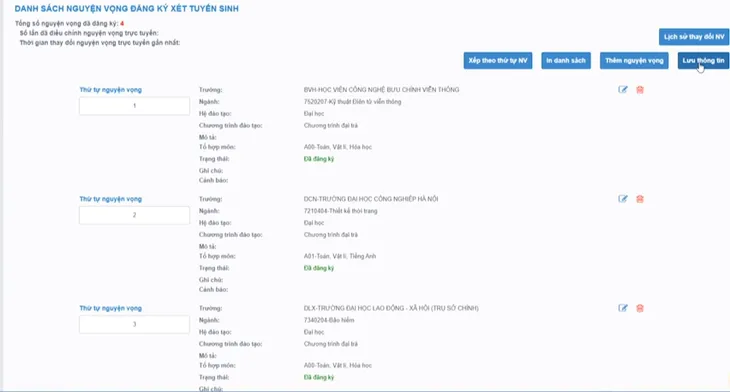Focus the order field containing 1
Screen dimensions: 730x392
(135, 106)
